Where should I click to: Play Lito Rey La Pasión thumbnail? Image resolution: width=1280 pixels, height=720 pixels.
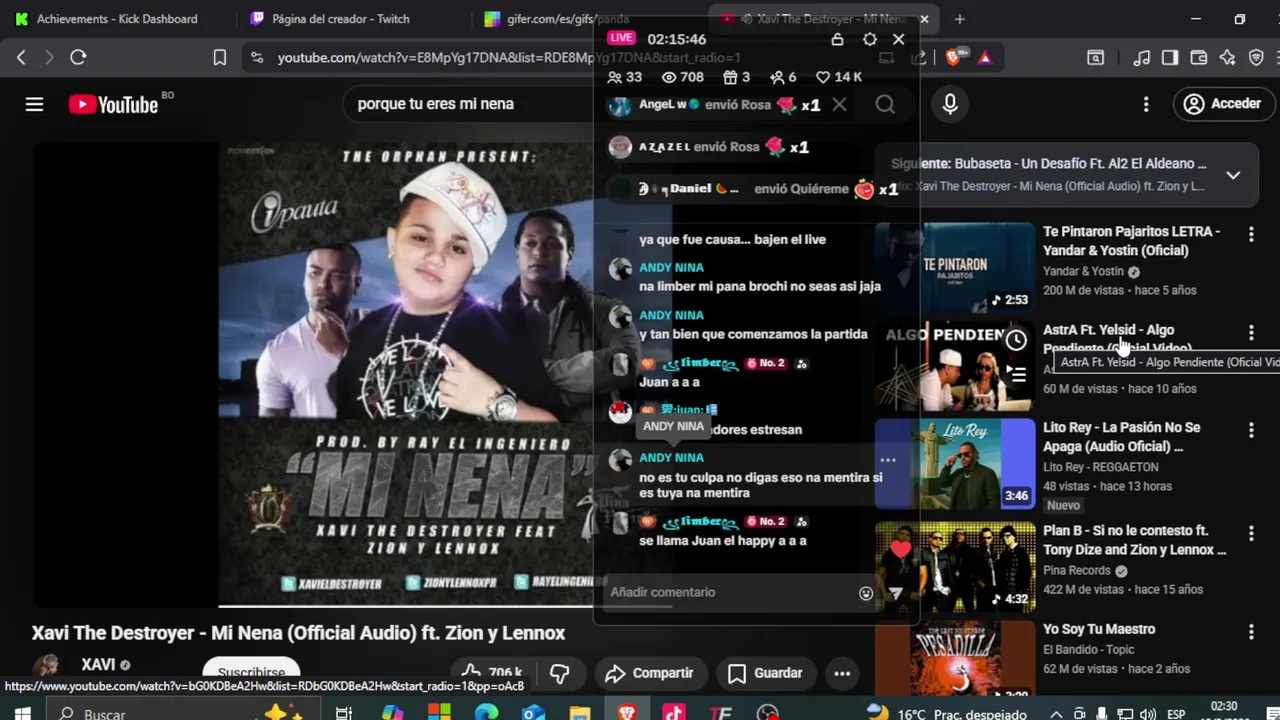(955, 463)
